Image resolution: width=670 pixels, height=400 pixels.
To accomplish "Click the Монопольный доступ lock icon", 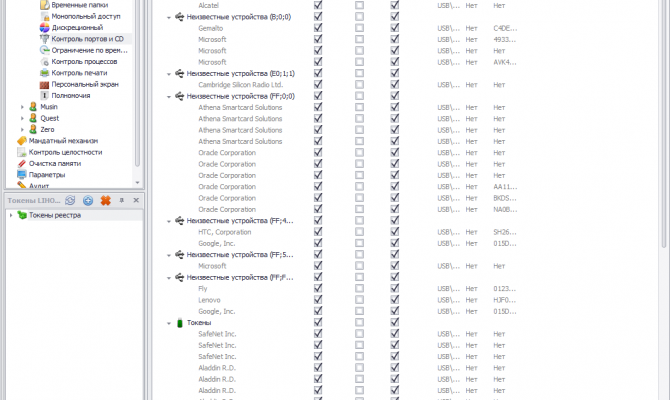I will pos(44,16).
